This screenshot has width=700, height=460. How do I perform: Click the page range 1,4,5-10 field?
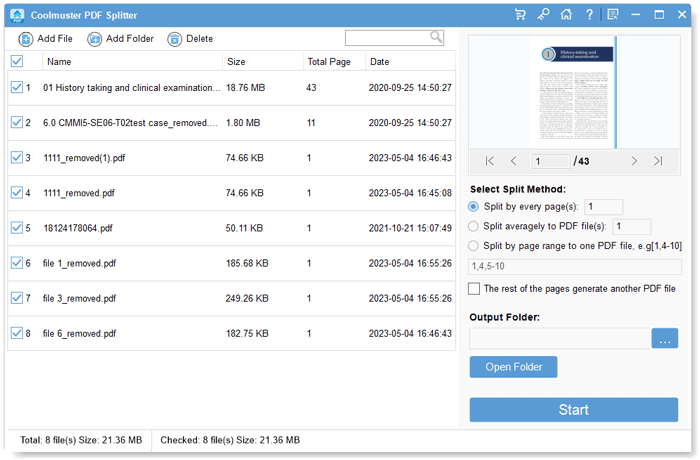pos(575,267)
